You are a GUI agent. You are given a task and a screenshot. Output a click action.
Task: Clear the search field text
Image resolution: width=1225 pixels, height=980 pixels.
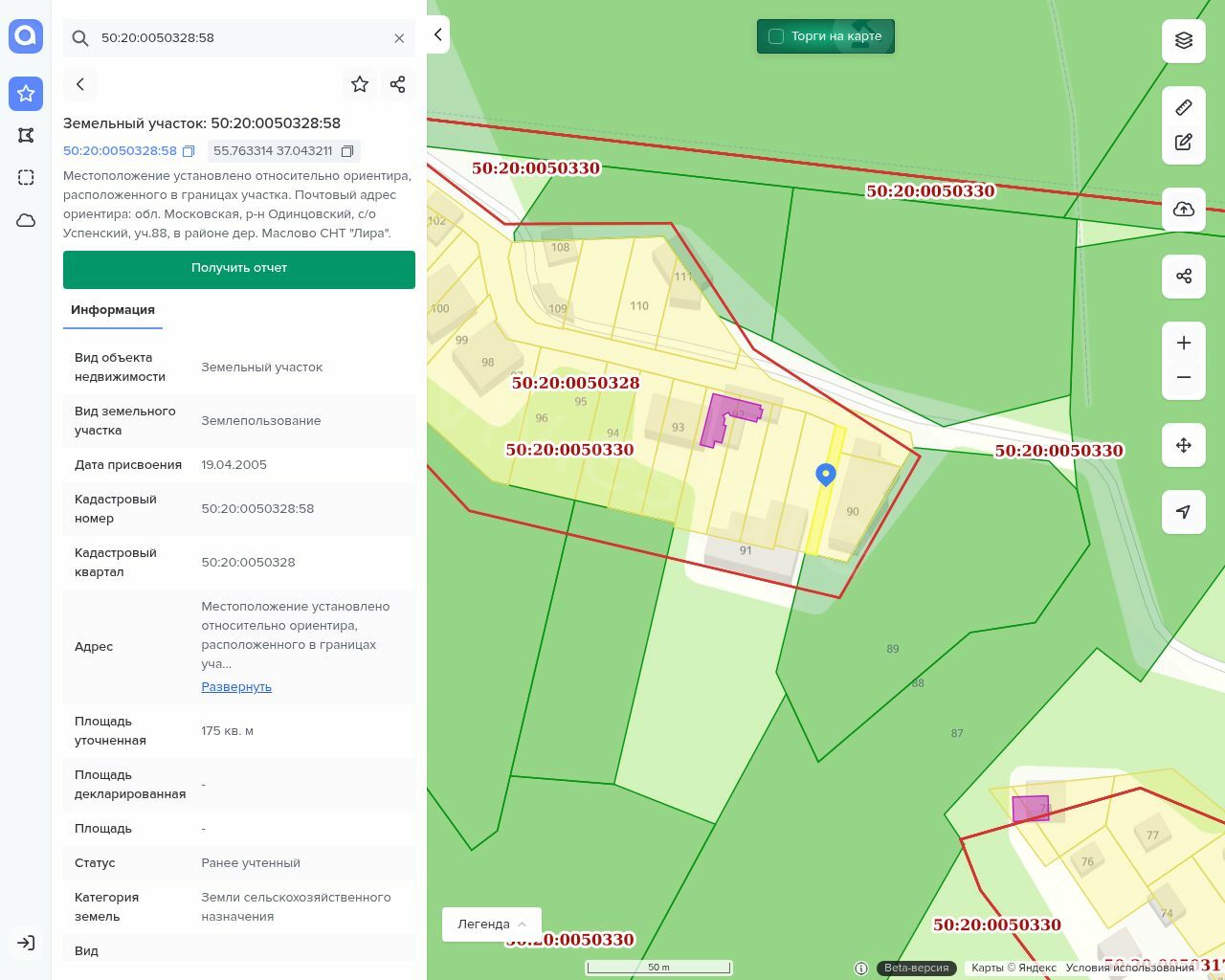click(x=399, y=38)
